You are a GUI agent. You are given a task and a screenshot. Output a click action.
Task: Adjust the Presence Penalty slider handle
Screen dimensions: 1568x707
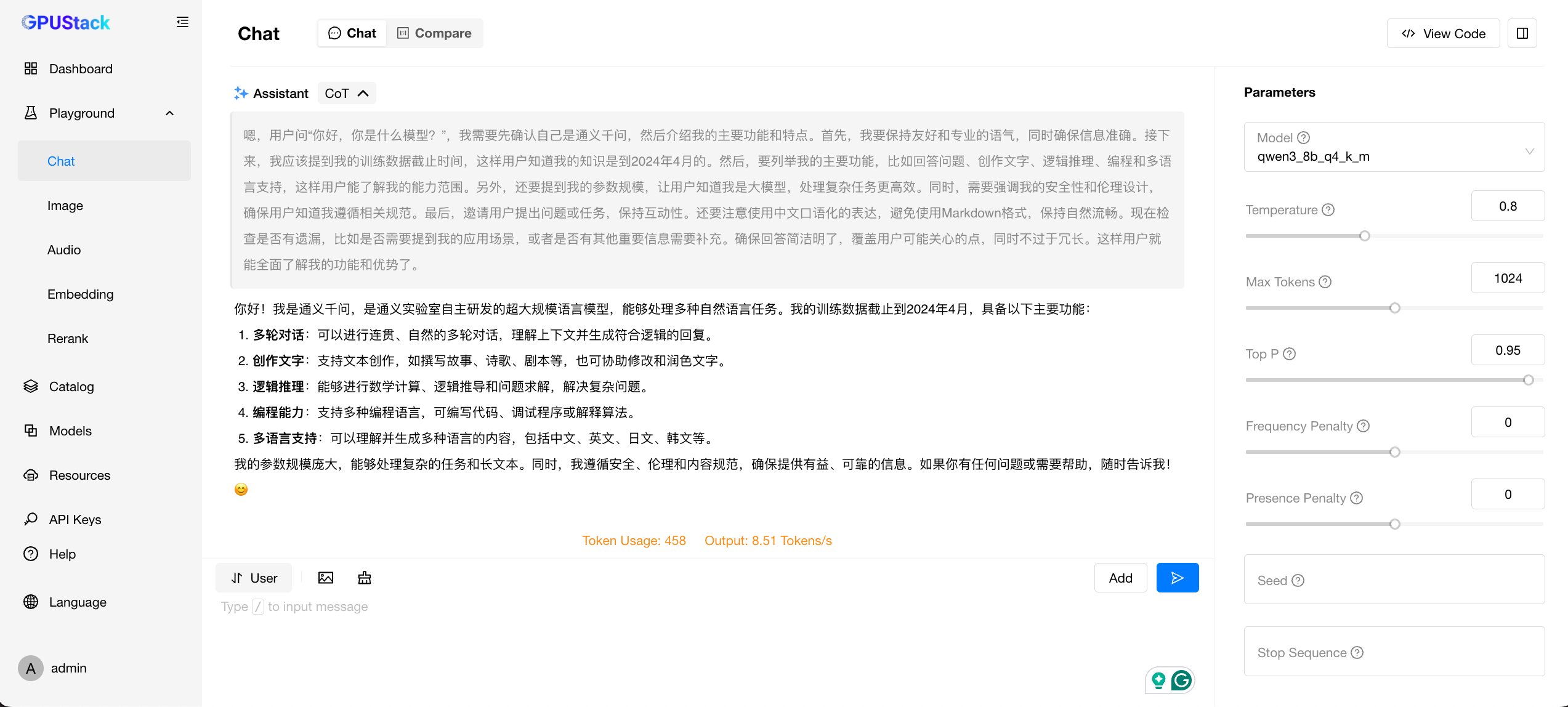coord(1395,524)
